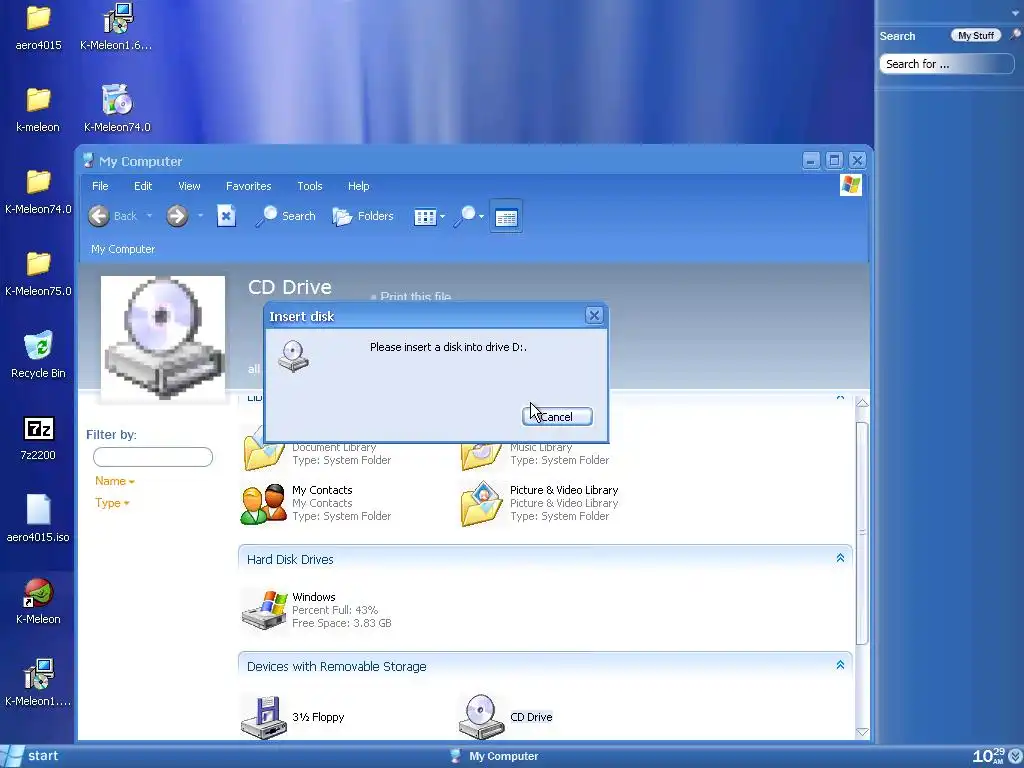The height and width of the screenshot is (768, 1024).
Task: Select the 3½ Floppy drive icon
Action: pyautogui.click(x=264, y=717)
